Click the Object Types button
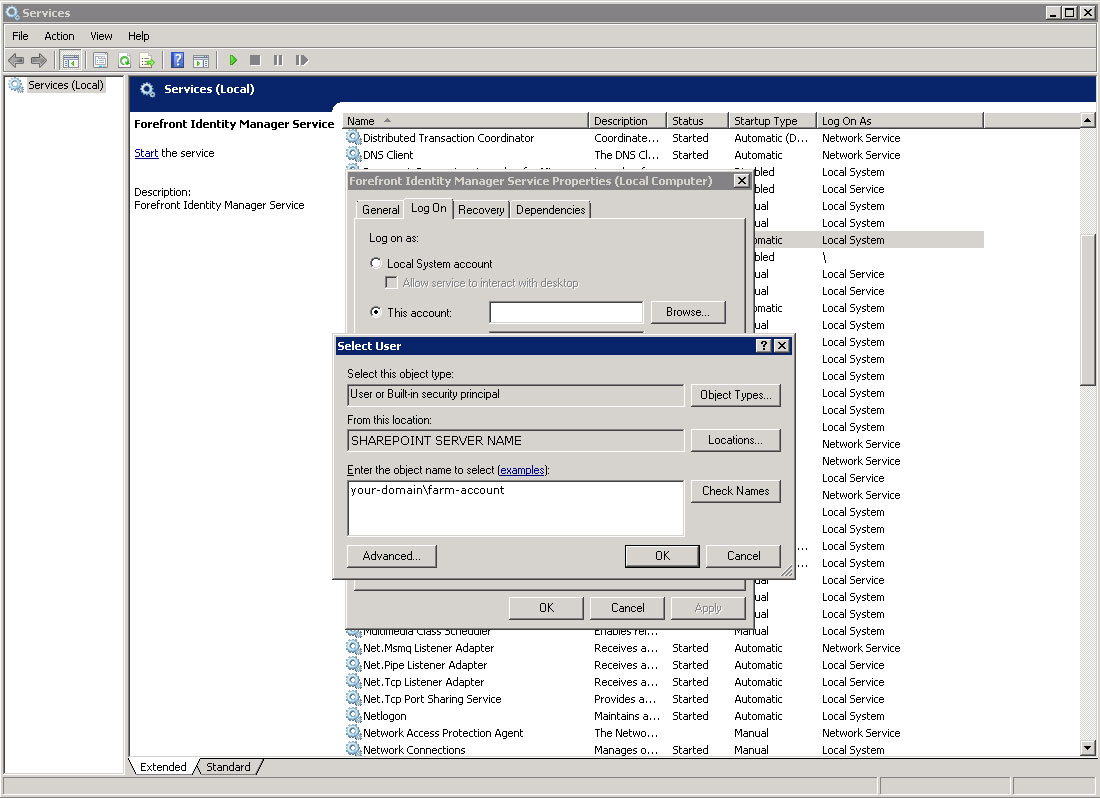This screenshot has width=1100, height=798. point(735,395)
